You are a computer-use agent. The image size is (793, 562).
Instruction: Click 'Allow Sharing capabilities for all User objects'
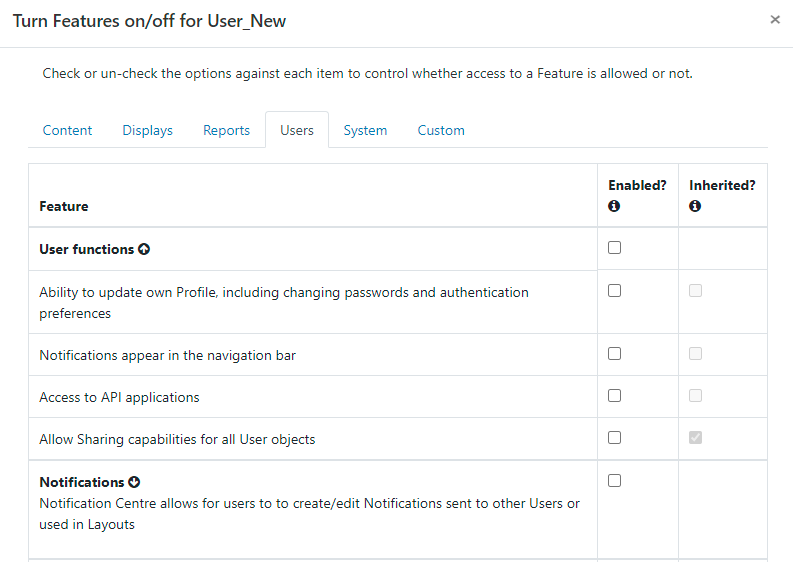tap(177, 440)
